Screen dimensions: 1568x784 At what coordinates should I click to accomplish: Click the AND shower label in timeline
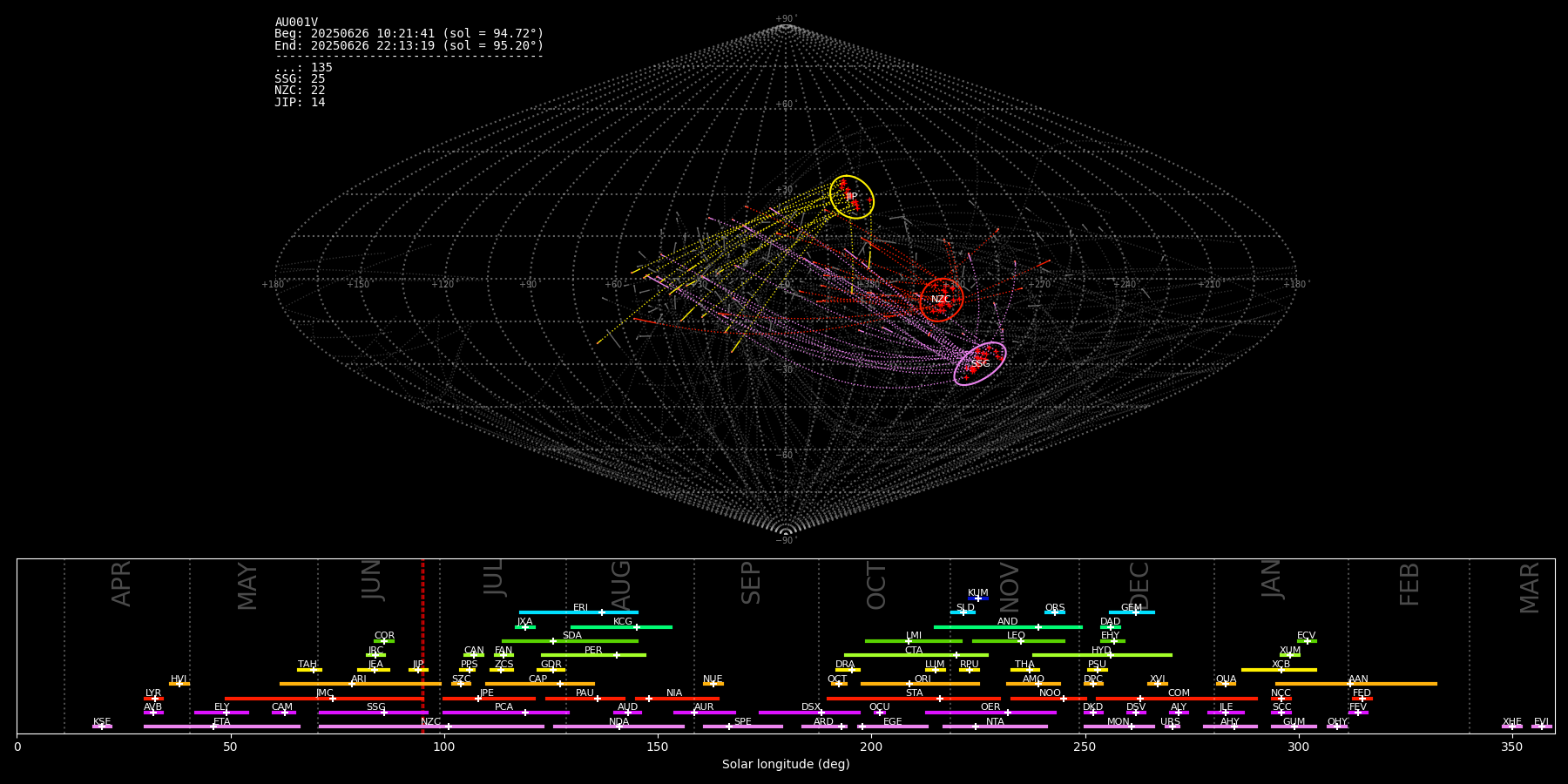1008,622
